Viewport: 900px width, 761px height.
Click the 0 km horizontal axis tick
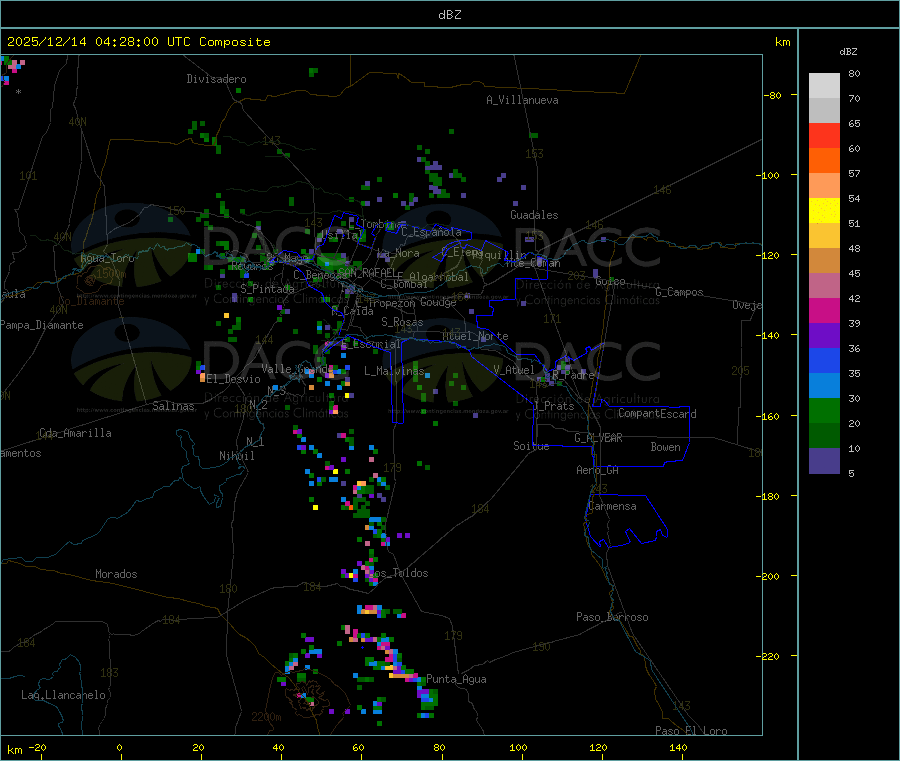coord(119,747)
